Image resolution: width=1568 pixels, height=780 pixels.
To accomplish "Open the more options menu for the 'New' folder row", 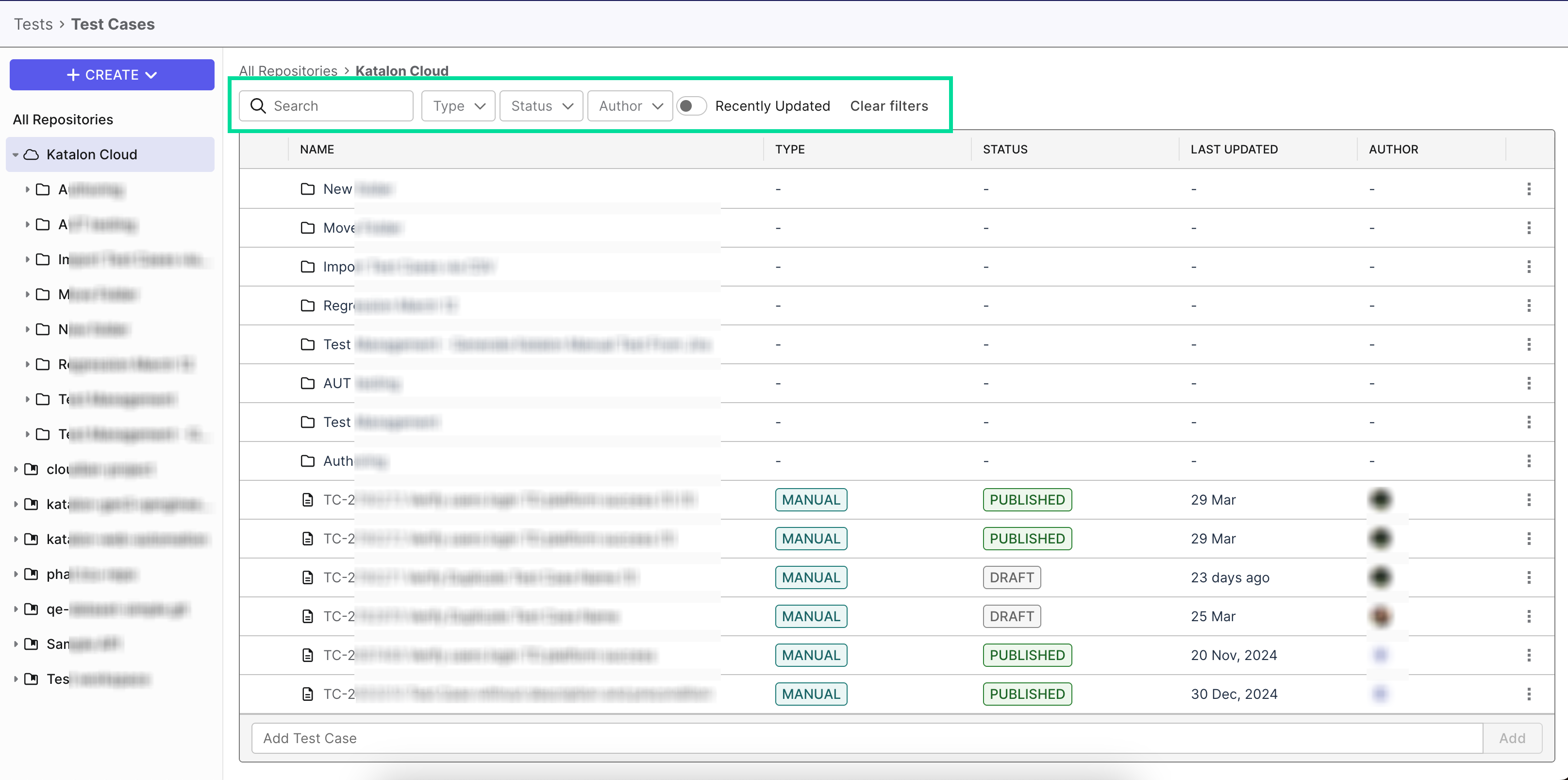I will pos(1528,189).
